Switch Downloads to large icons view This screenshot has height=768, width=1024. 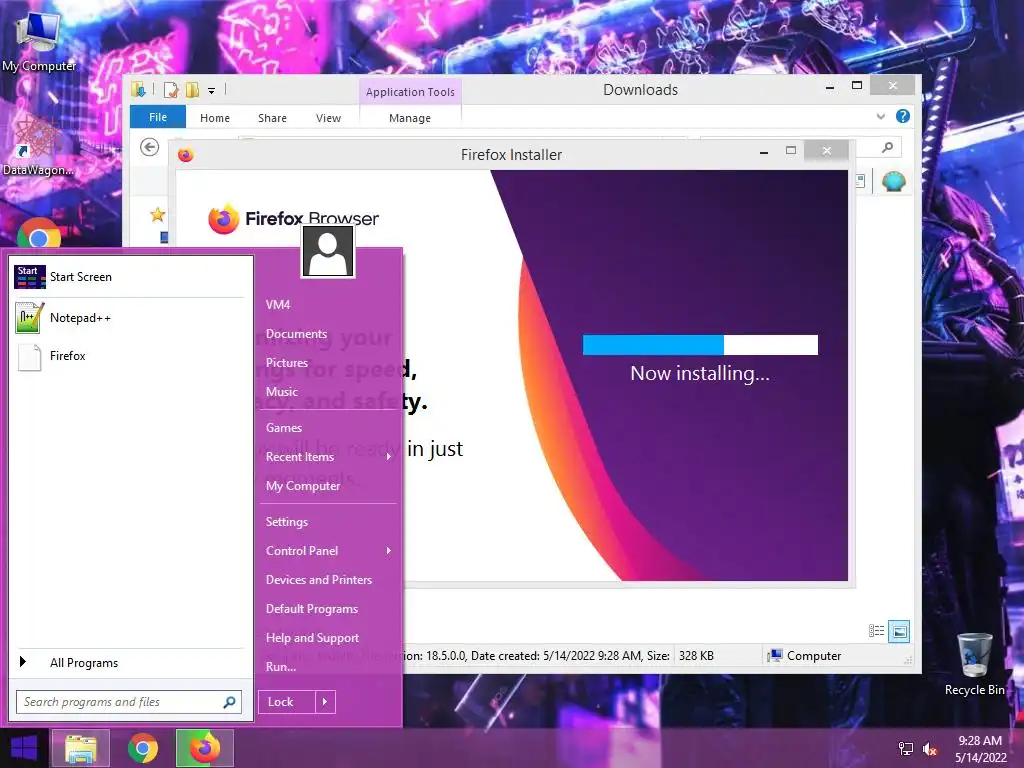coord(899,631)
